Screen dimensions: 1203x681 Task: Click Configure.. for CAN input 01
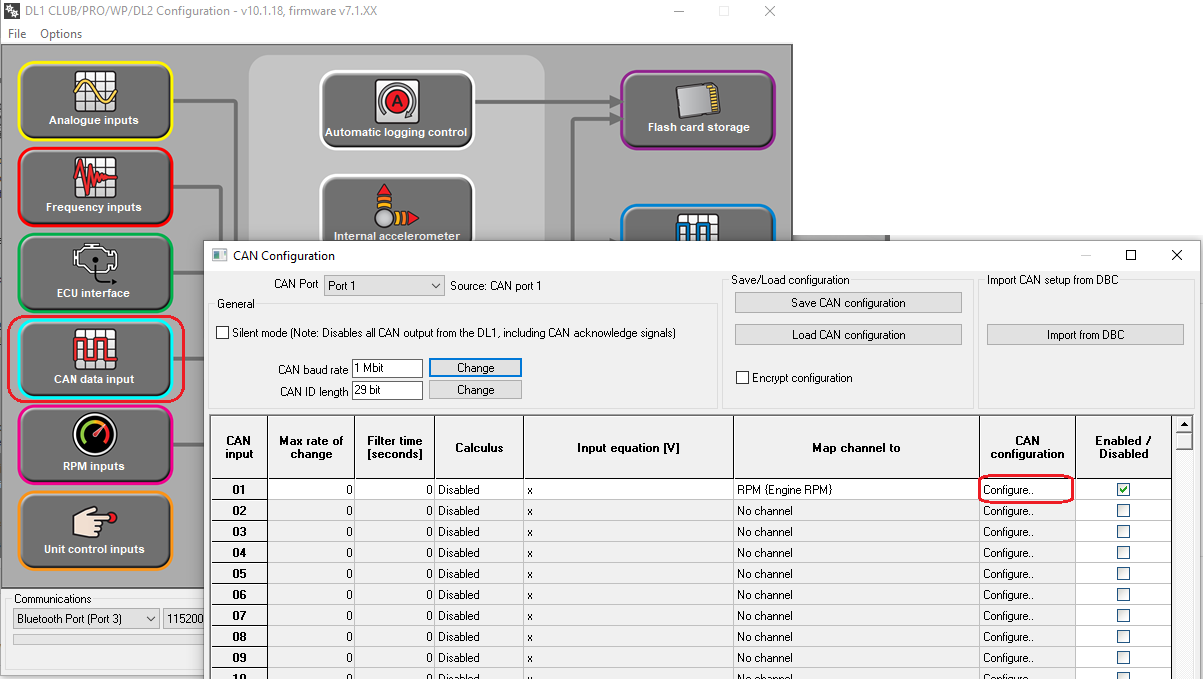[1025, 490]
